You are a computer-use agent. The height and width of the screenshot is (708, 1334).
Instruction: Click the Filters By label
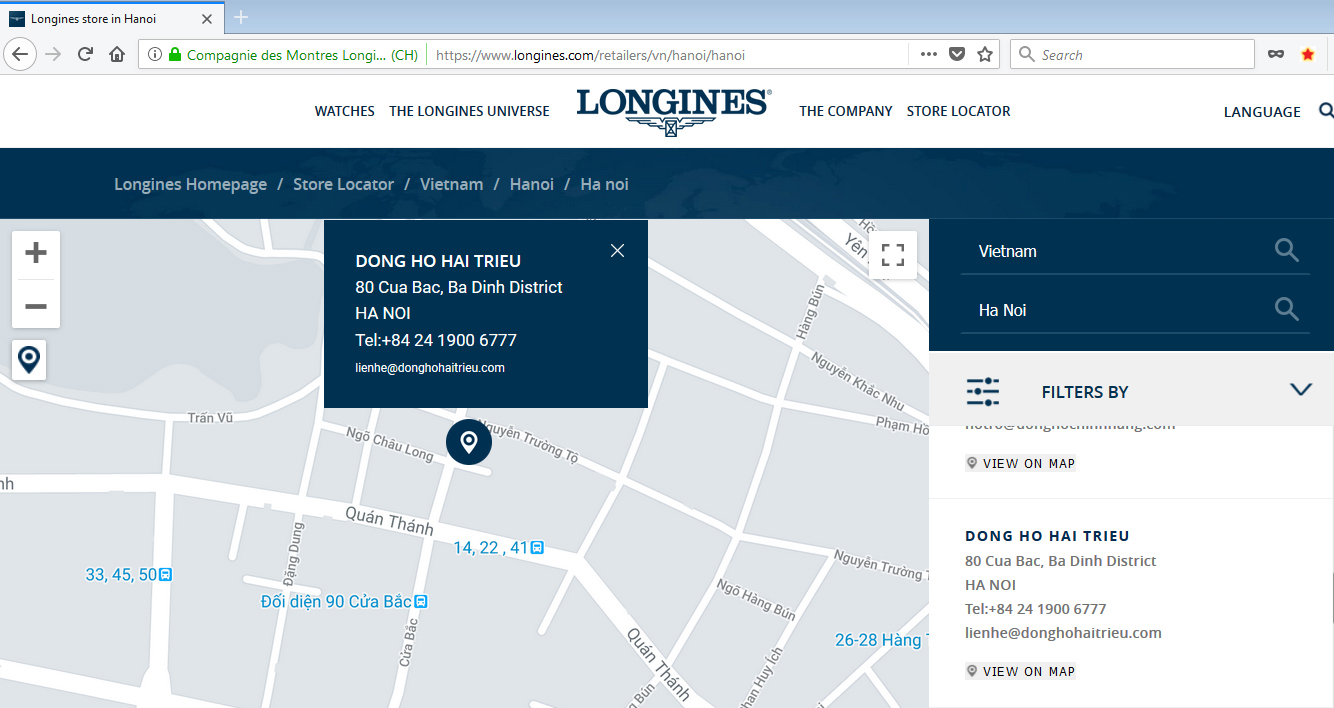click(x=1085, y=392)
